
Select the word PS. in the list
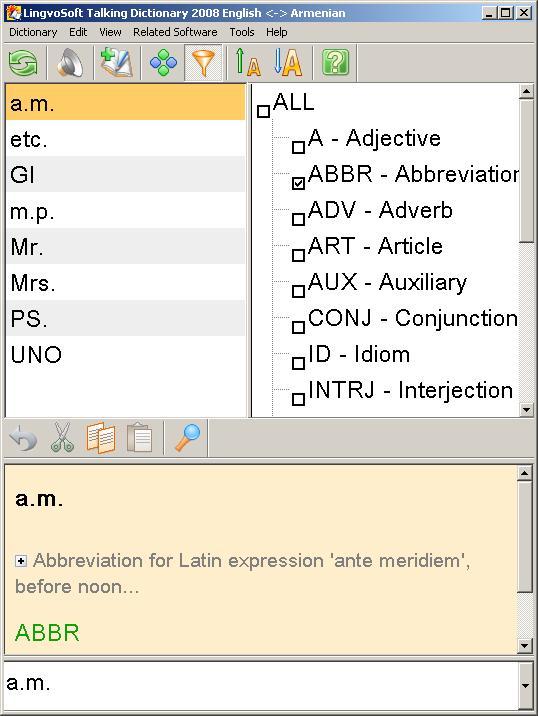[126, 319]
